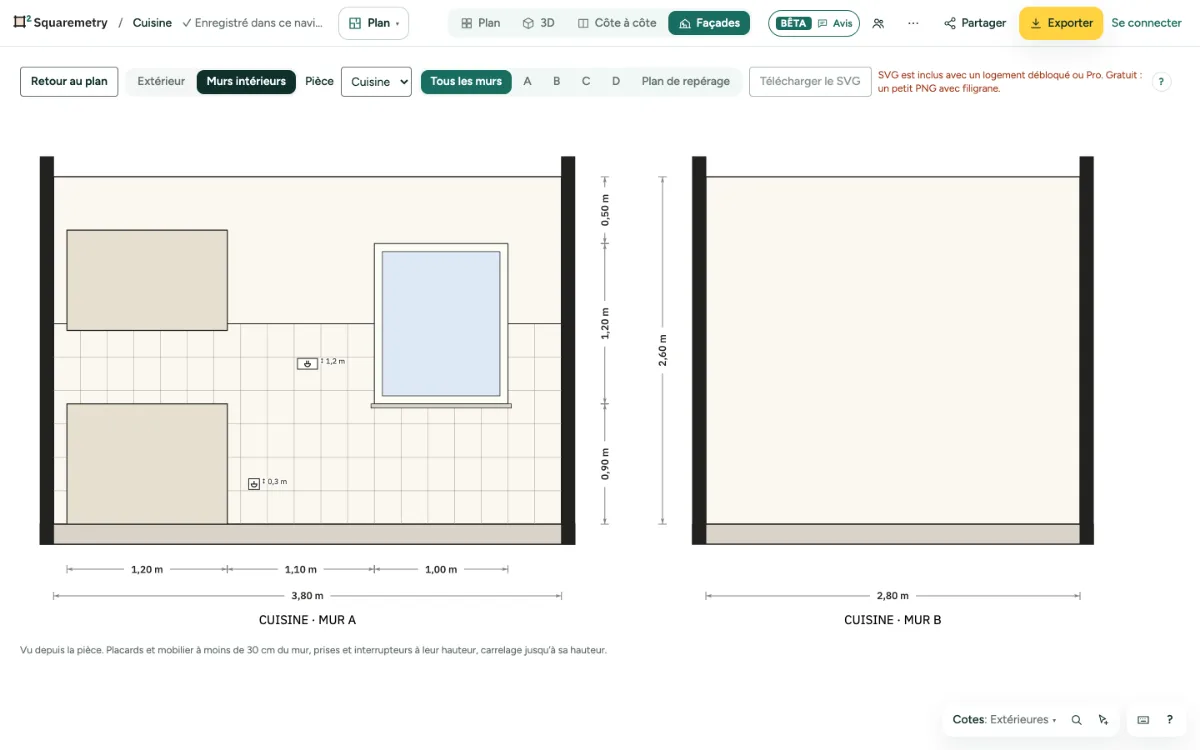Select Tous les murs filter
The height and width of the screenshot is (750, 1200).
pyautogui.click(x=466, y=82)
